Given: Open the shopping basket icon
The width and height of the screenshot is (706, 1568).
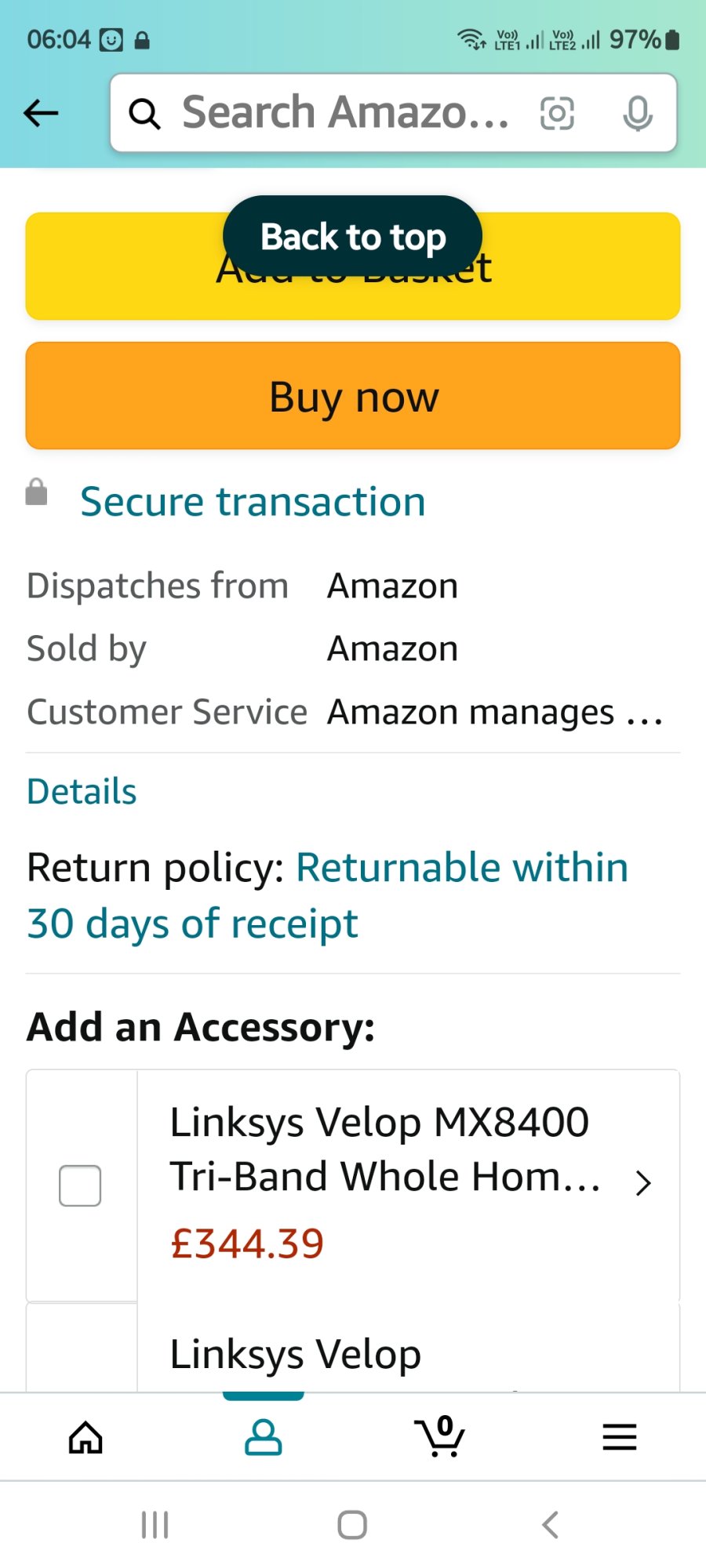Looking at the screenshot, I should click(440, 1437).
